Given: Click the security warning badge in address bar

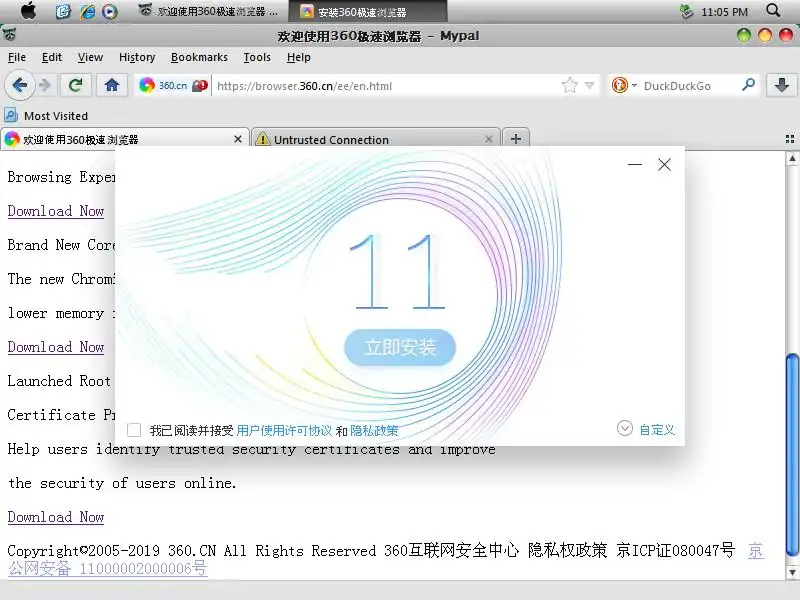Looking at the screenshot, I should (x=199, y=85).
